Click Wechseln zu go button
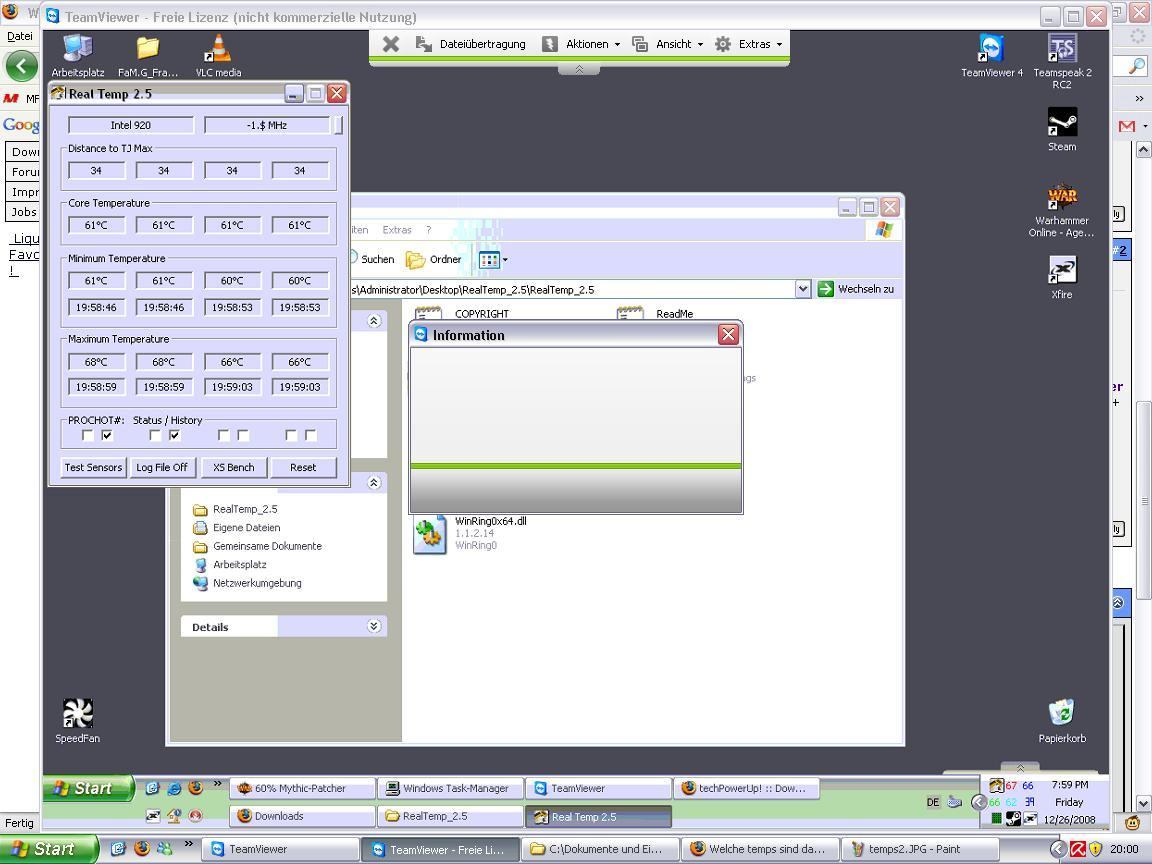The image size is (1152, 864). pos(857,289)
